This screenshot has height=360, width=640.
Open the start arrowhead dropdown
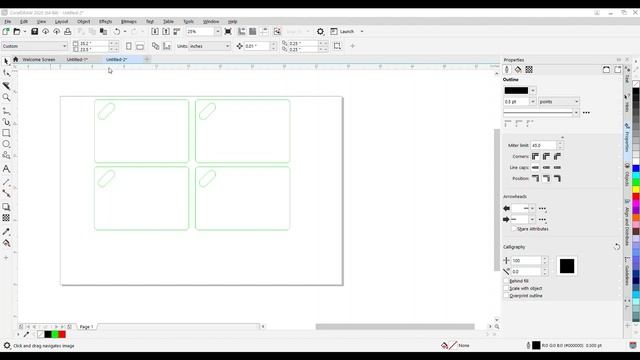click(x=532, y=209)
